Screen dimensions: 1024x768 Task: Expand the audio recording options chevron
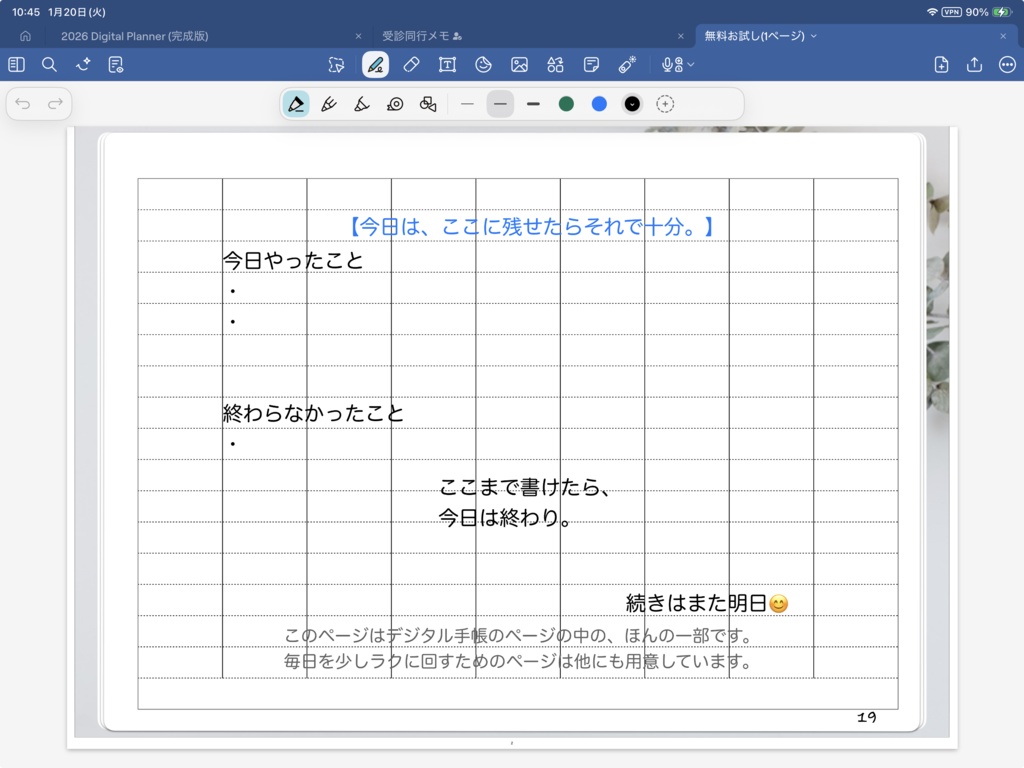[x=691, y=64]
